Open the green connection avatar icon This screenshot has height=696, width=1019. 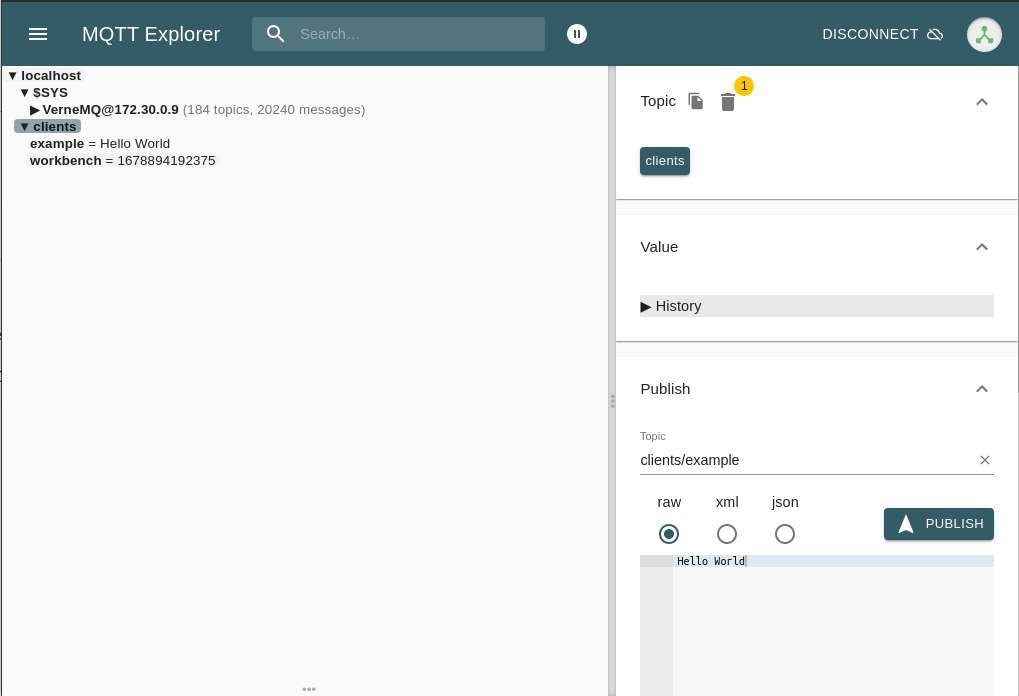[984, 34]
